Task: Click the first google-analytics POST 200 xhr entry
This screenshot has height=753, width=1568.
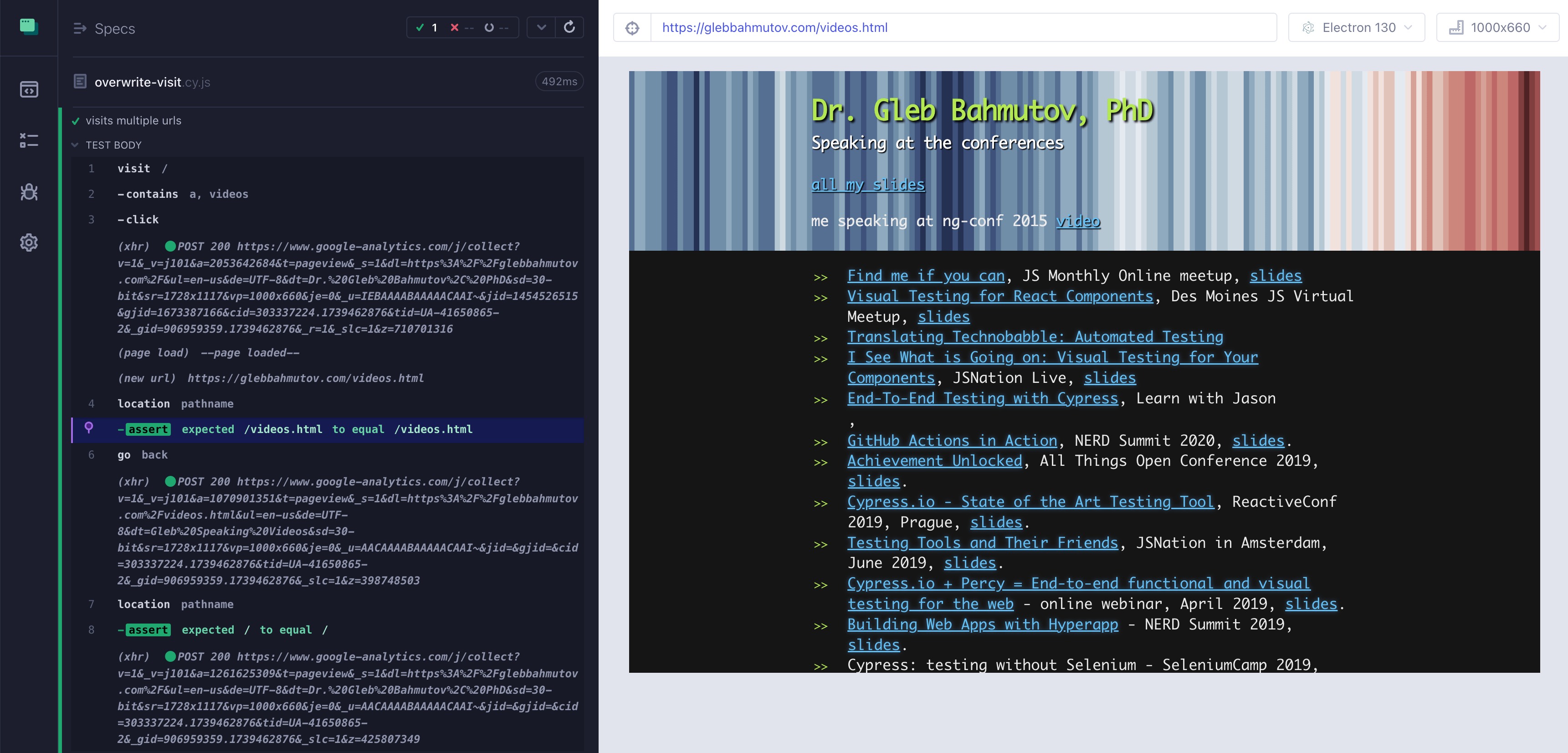Action: (328, 288)
